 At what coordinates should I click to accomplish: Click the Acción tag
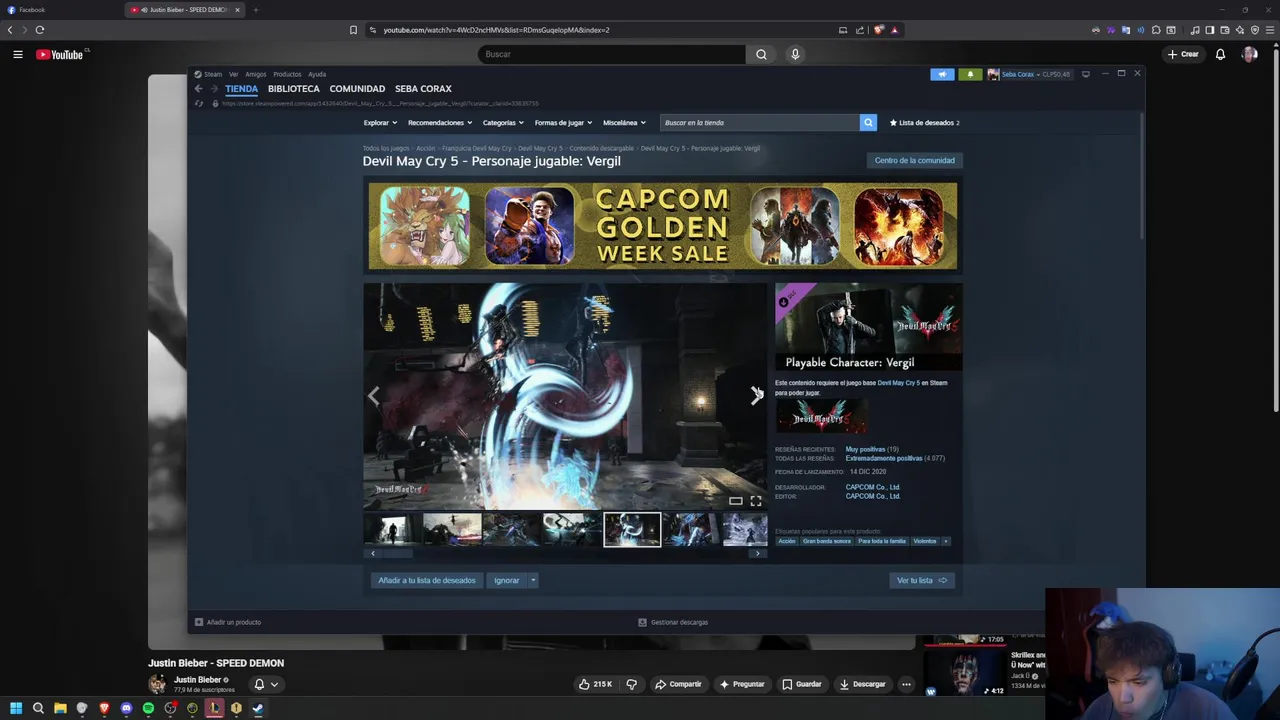[x=787, y=541]
